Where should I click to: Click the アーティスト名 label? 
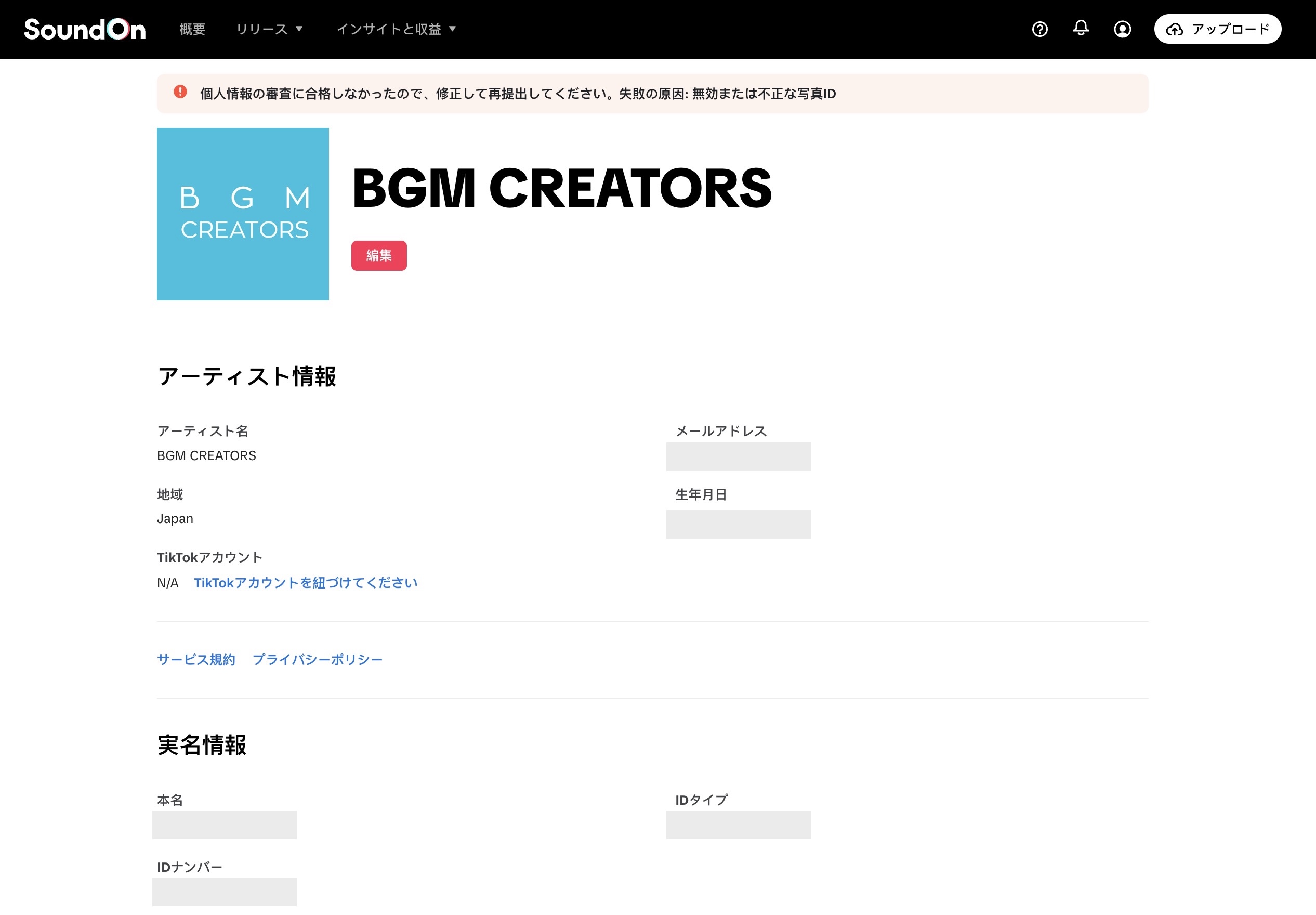click(203, 431)
